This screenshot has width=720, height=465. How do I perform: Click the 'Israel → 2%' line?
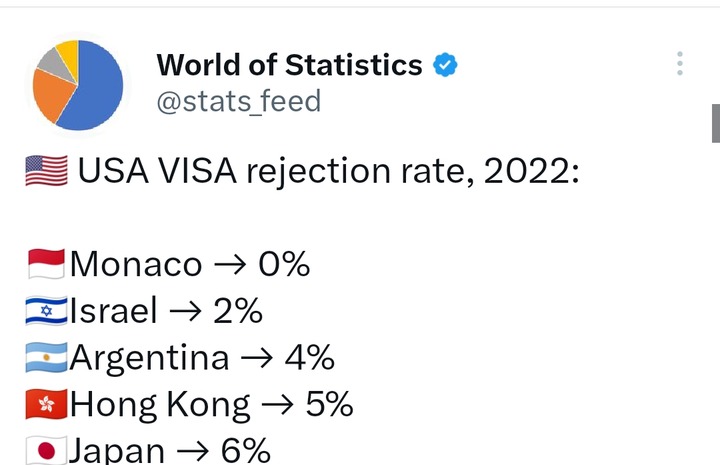point(166,311)
